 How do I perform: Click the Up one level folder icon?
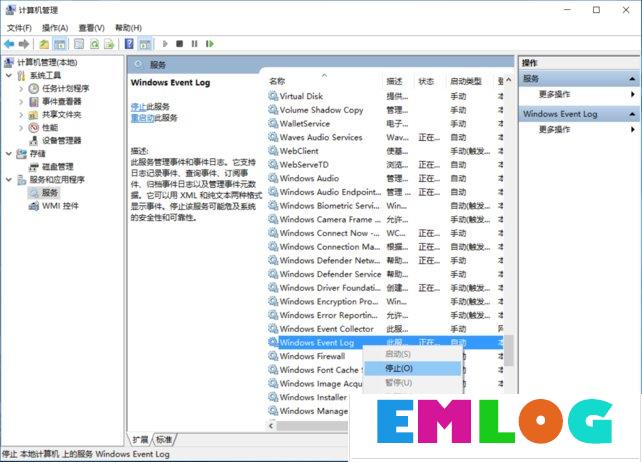tap(44, 44)
